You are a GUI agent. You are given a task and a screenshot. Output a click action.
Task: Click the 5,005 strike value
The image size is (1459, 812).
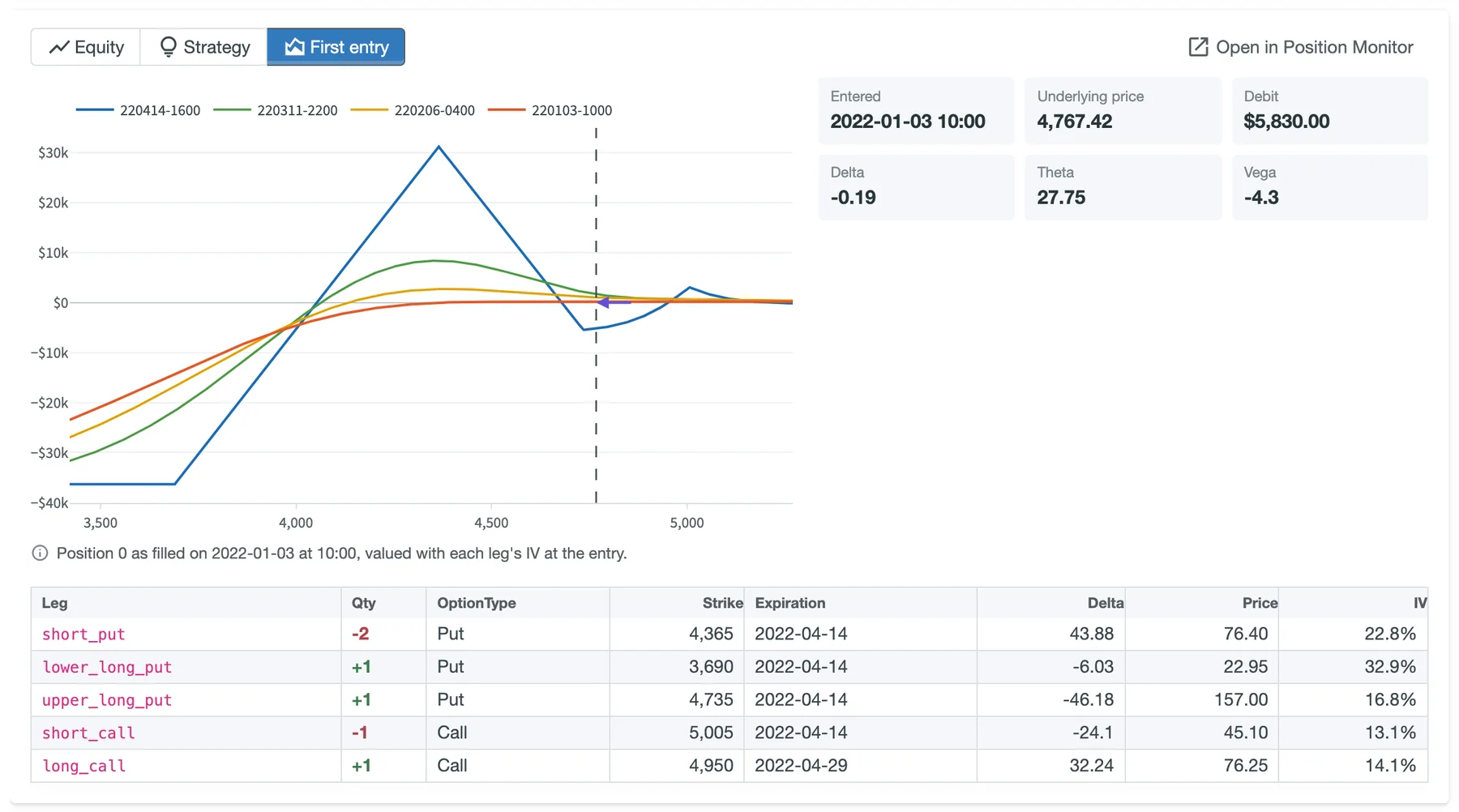click(711, 733)
